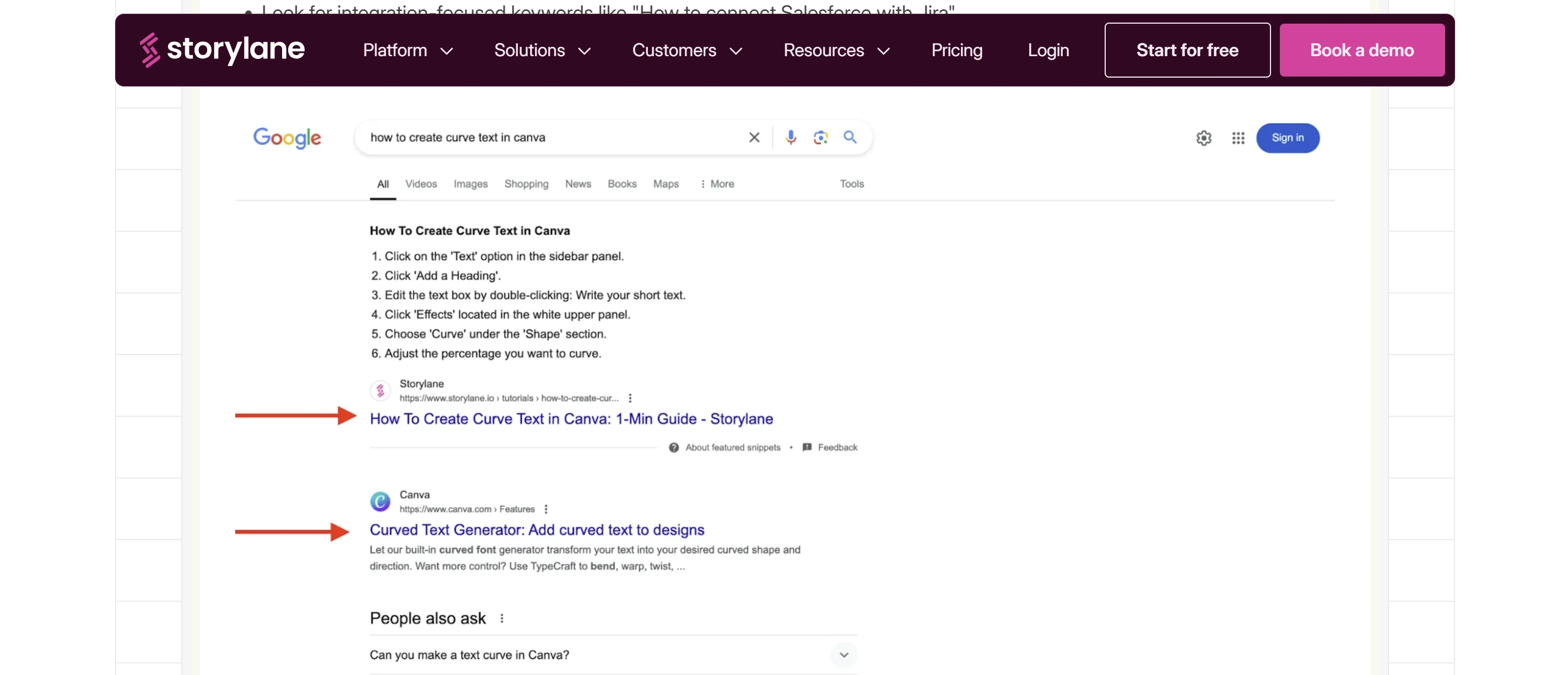The height and width of the screenshot is (675, 1568).
Task: Open 'How To Create Curve Text in Canva' link
Action: tap(571, 418)
